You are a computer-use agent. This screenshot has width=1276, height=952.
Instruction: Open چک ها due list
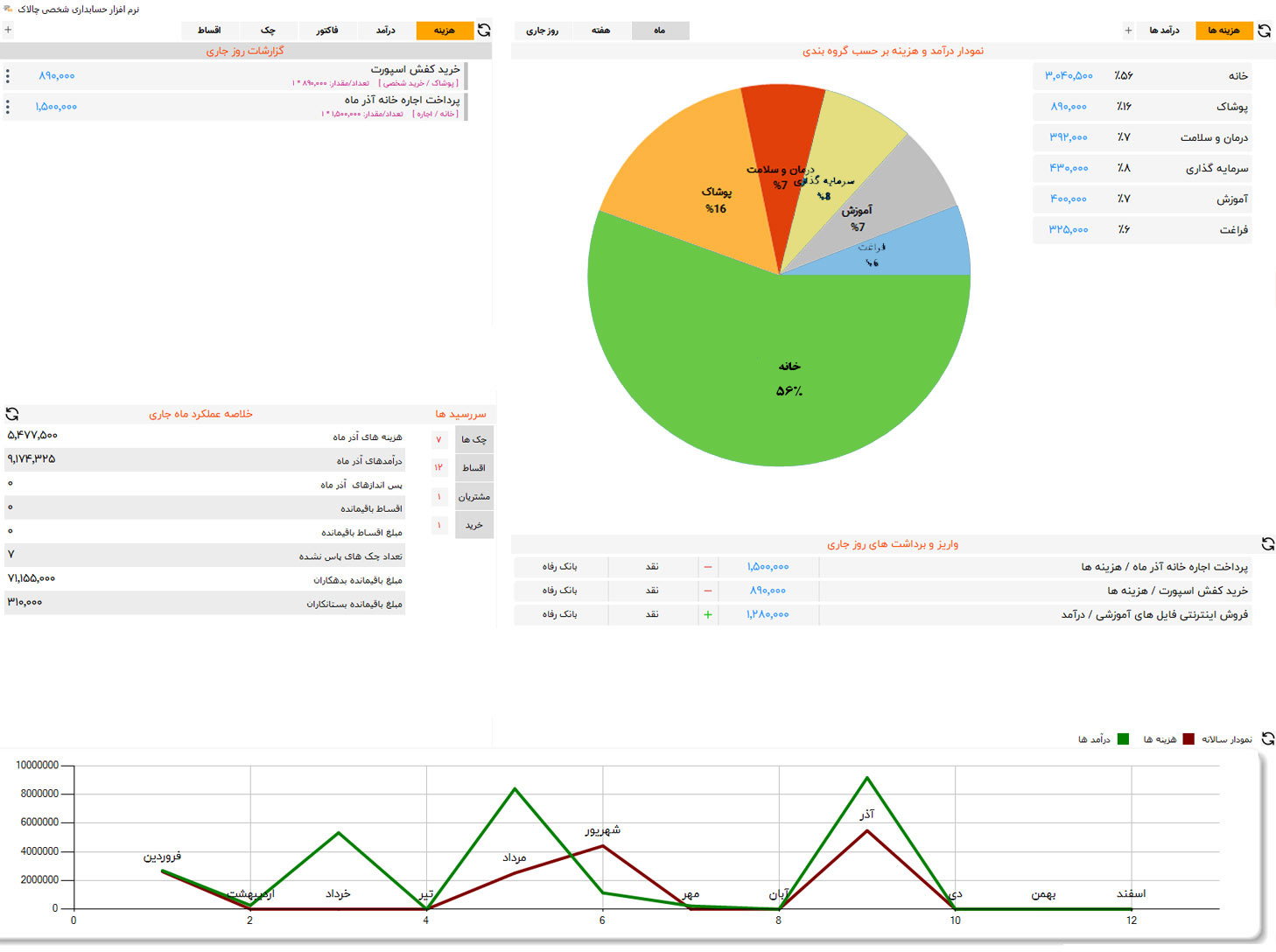tap(473, 439)
